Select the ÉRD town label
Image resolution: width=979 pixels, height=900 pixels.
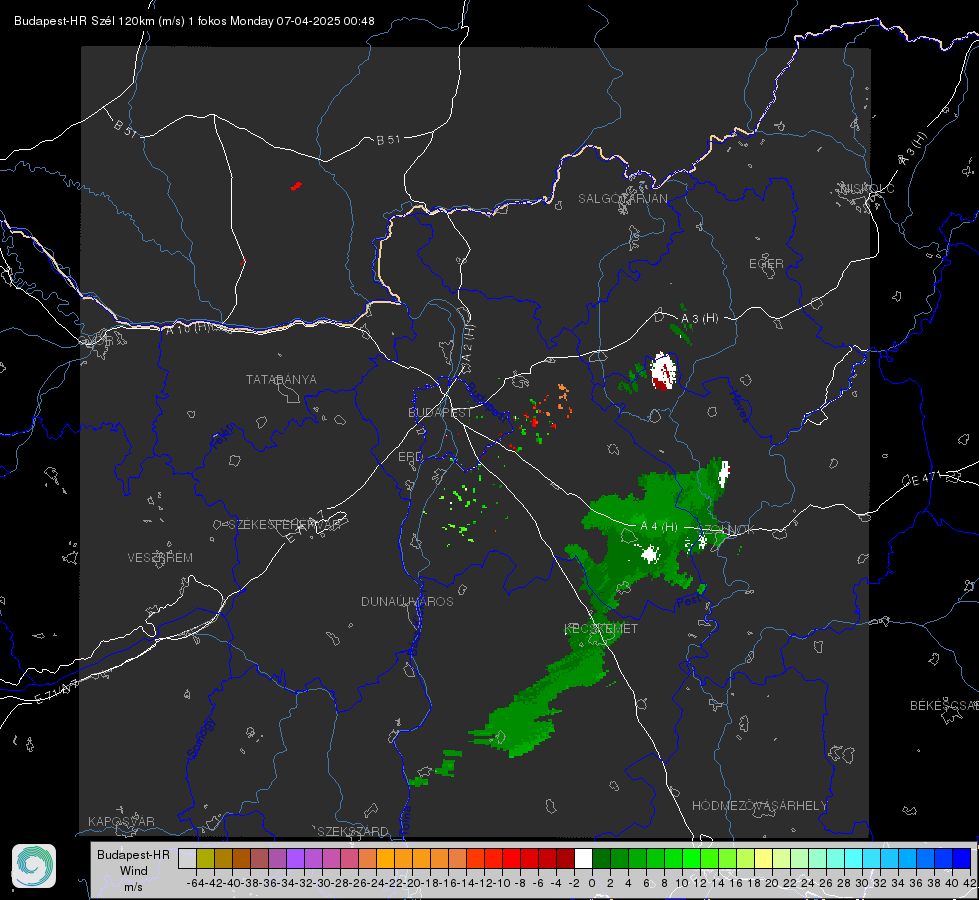[410, 457]
